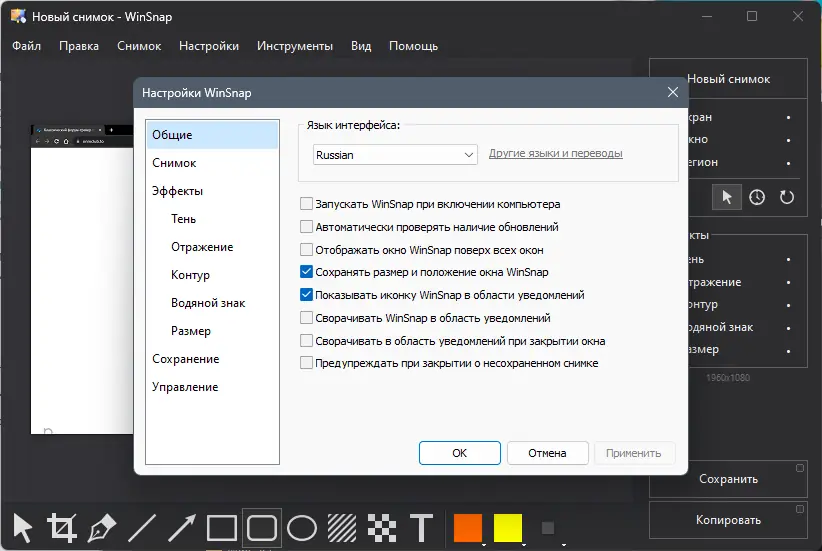This screenshot has height=551, width=822.
Task: Enable launching WinSnap at computer startup
Action: click(307, 204)
